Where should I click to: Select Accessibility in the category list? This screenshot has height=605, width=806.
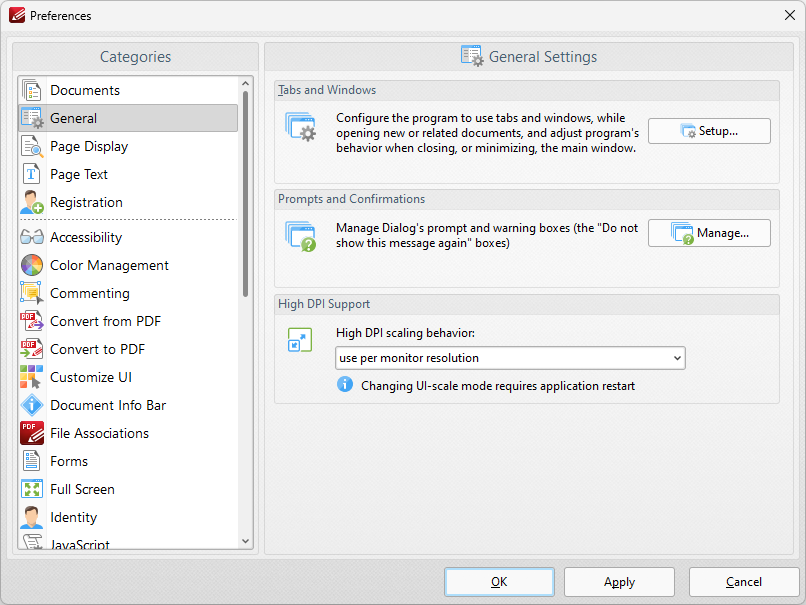click(x=129, y=237)
